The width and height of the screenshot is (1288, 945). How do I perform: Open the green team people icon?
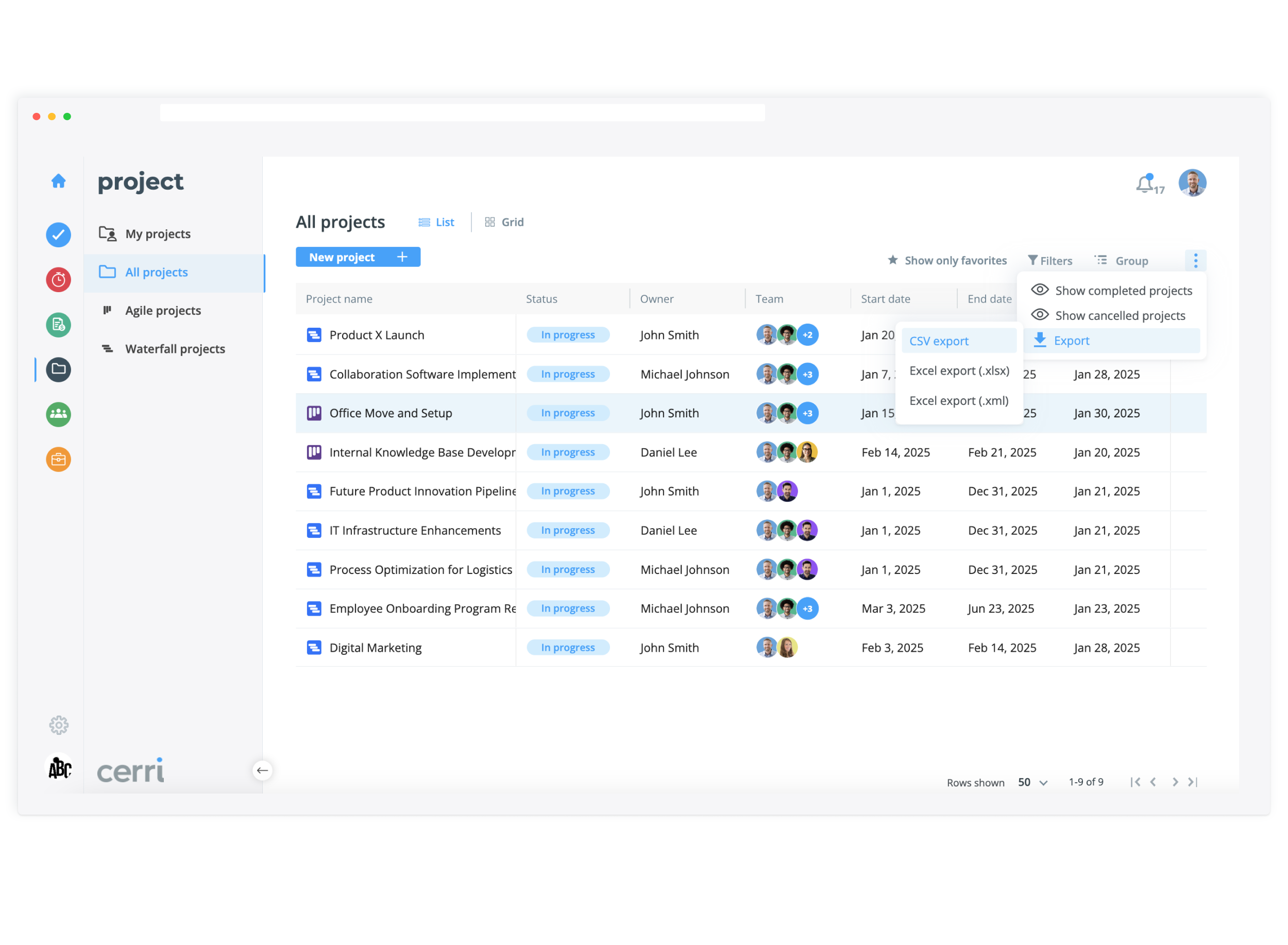(58, 414)
